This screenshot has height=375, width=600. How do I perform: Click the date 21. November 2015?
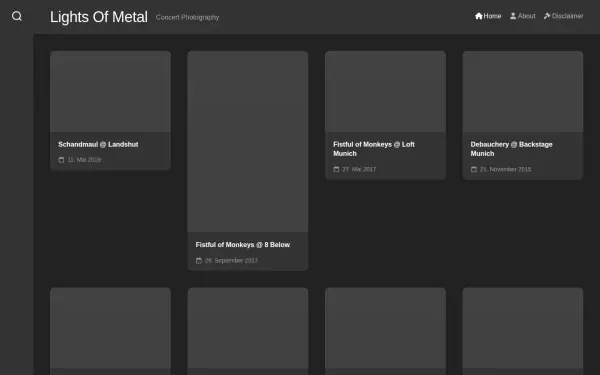tap(505, 169)
